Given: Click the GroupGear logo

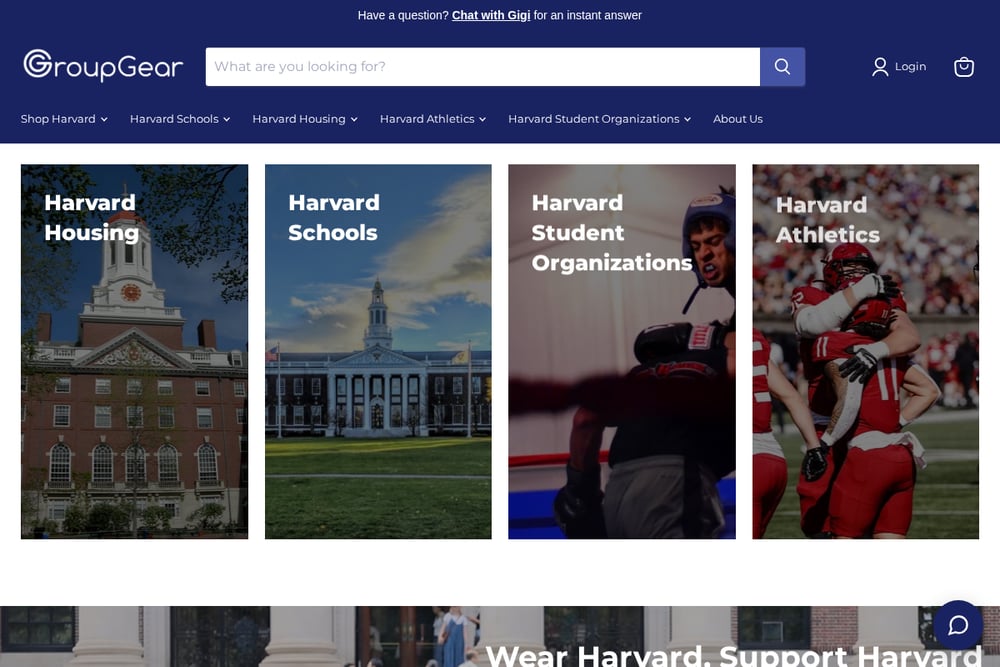Looking at the screenshot, I should click(x=103, y=66).
